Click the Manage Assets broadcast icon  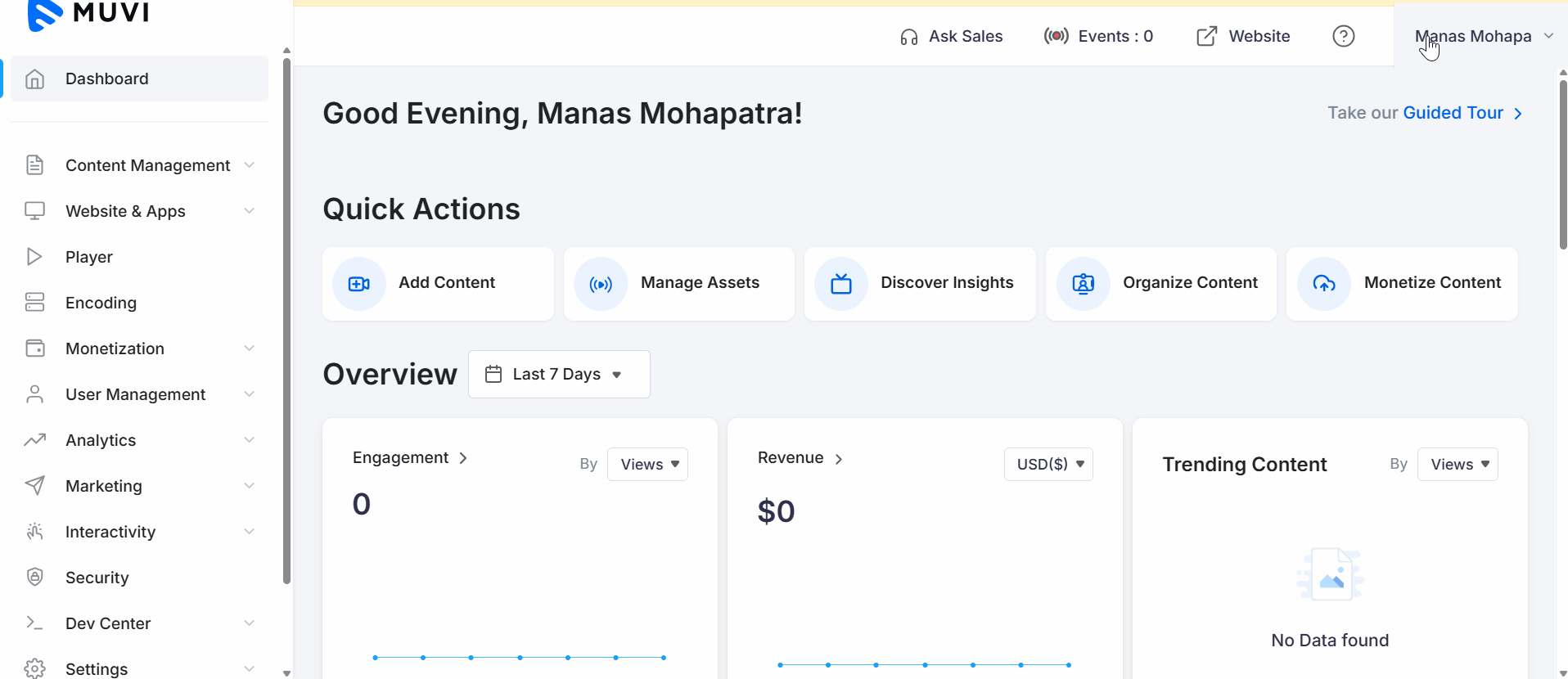pyautogui.click(x=601, y=284)
